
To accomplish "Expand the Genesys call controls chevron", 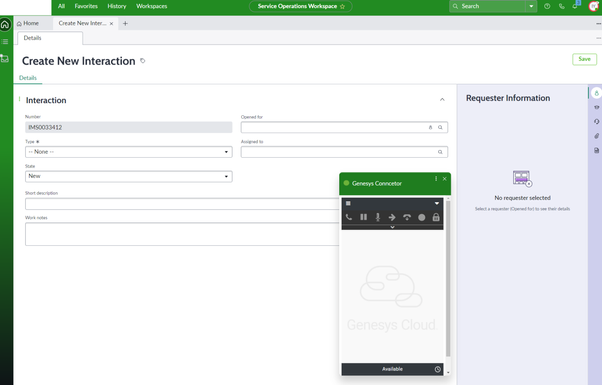I will click(x=392, y=227).
